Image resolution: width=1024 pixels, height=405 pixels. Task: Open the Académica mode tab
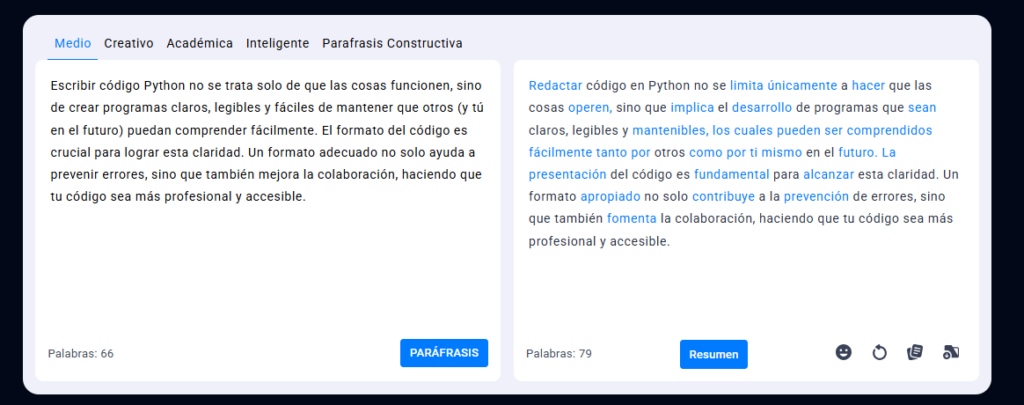(x=200, y=43)
